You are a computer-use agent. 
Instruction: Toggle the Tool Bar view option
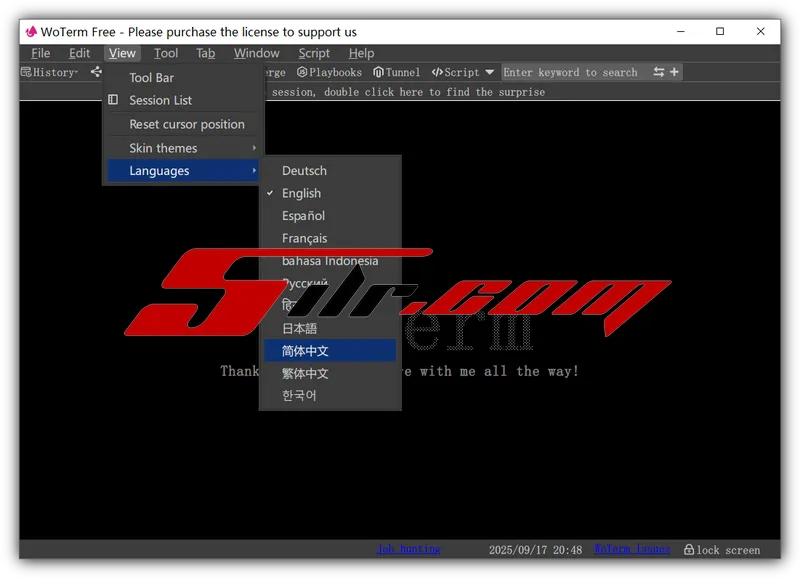pos(183,78)
